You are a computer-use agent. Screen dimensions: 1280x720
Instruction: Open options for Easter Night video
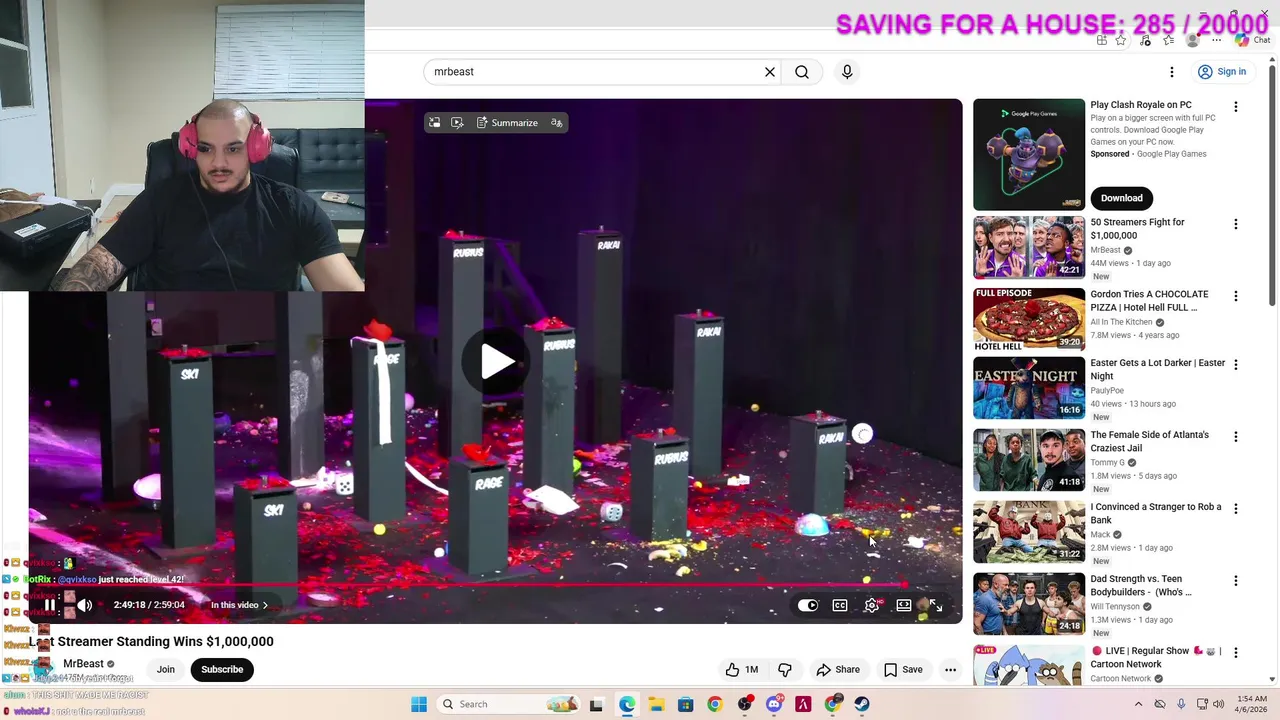(x=1236, y=365)
